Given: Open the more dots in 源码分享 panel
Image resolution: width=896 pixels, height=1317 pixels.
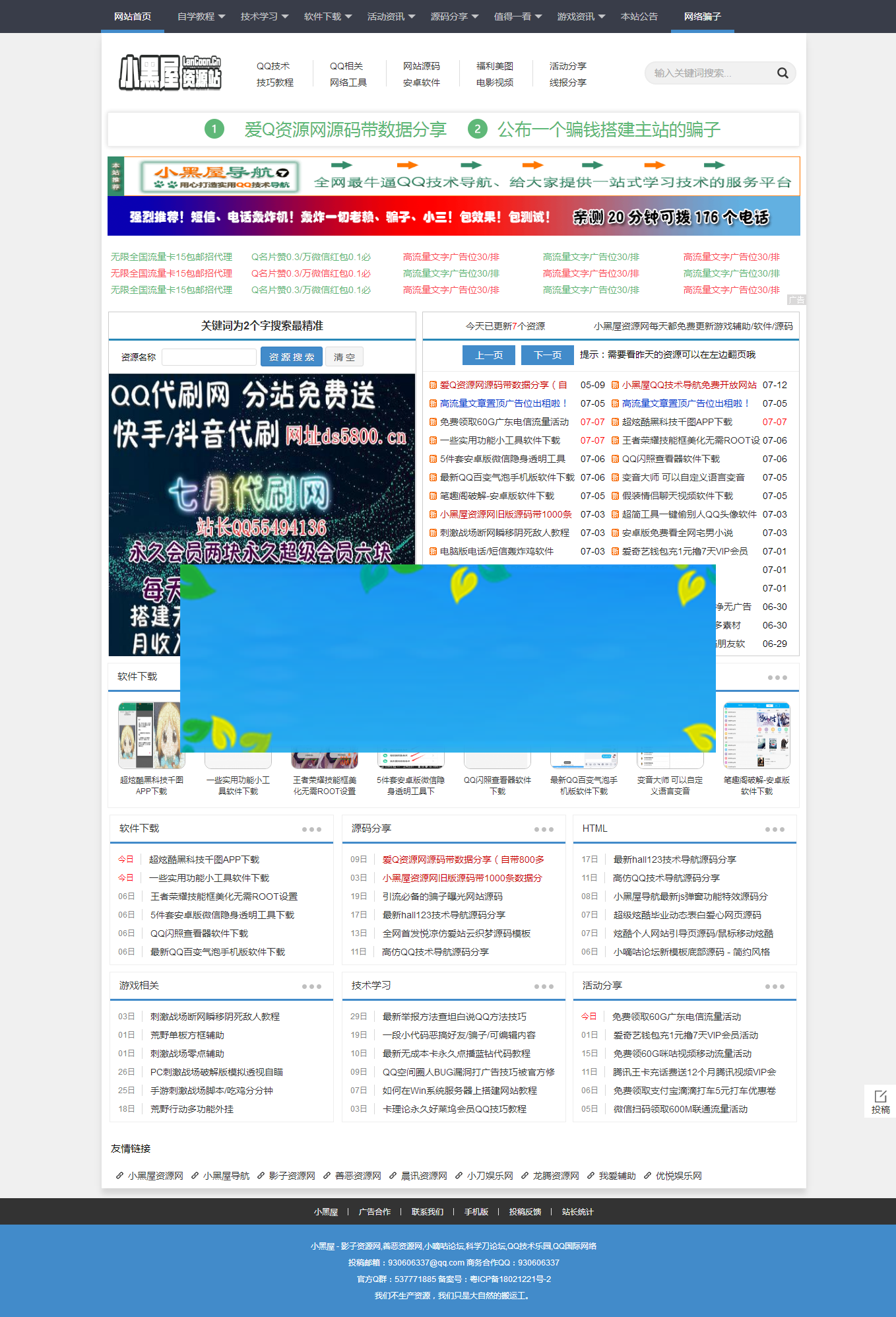Looking at the screenshot, I should [544, 829].
